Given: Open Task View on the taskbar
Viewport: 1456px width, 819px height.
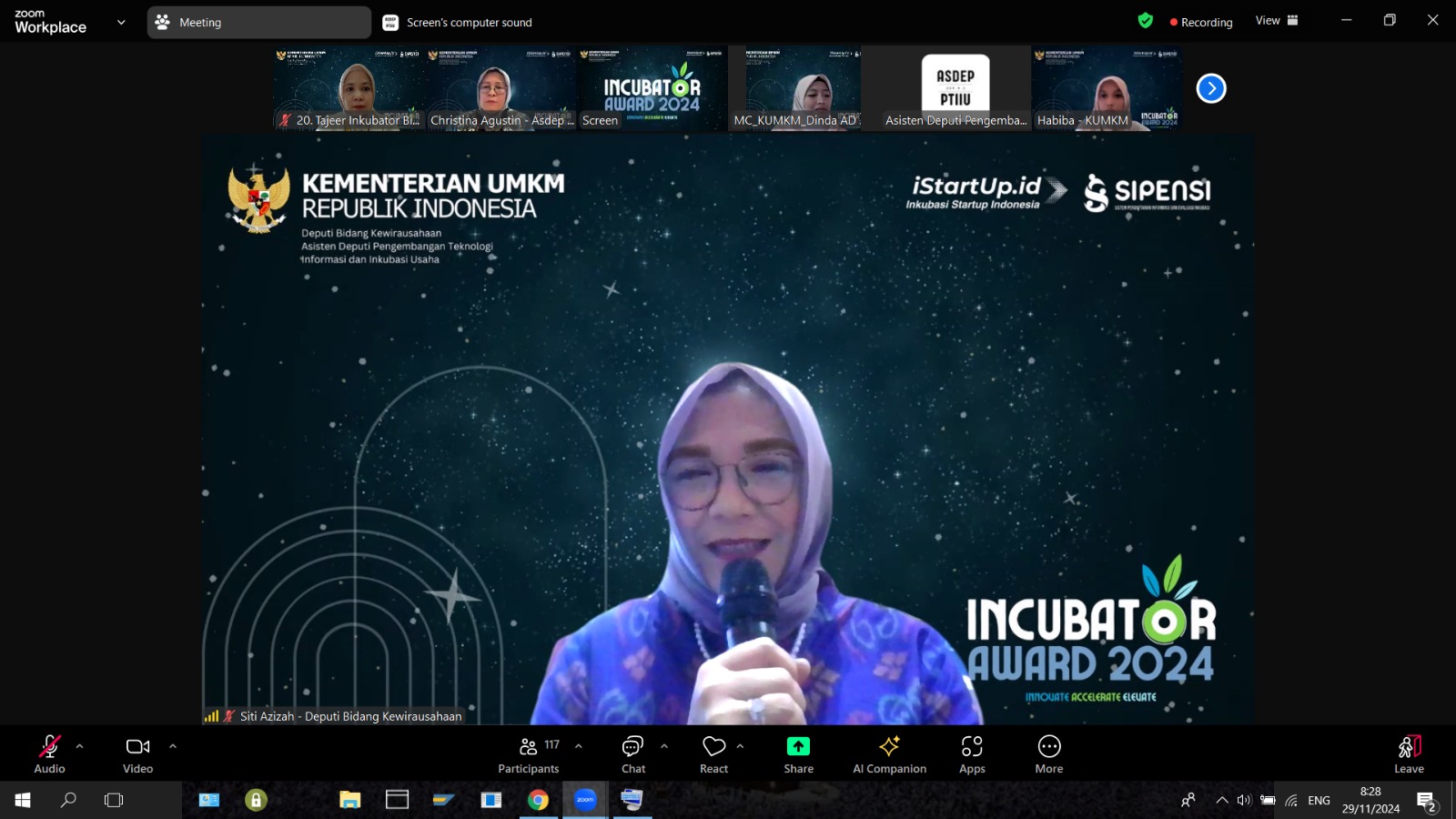Looking at the screenshot, I should tap(114, 800).
